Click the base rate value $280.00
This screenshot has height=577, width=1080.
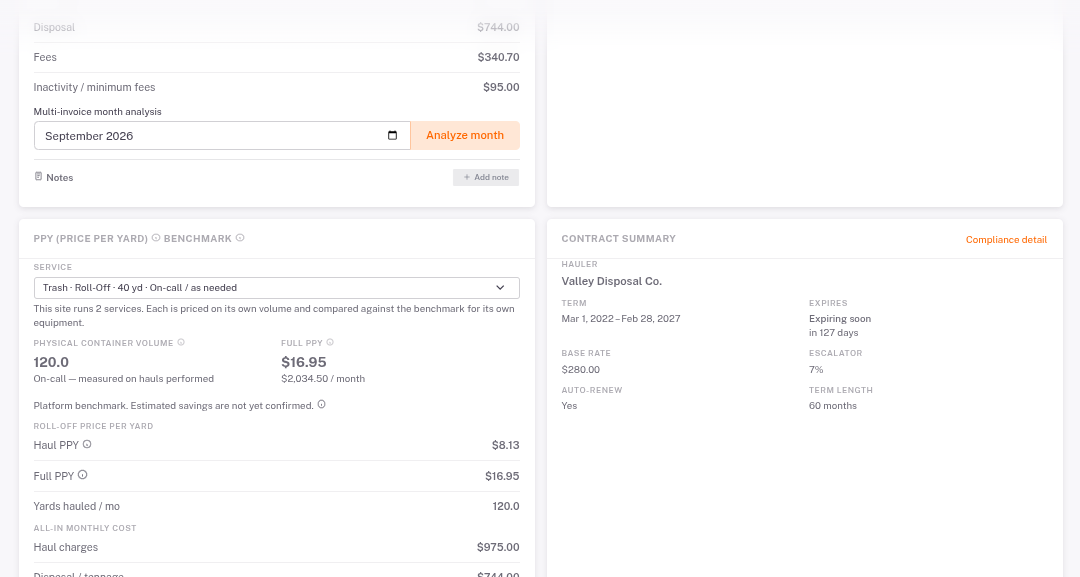tap(581, 370)
